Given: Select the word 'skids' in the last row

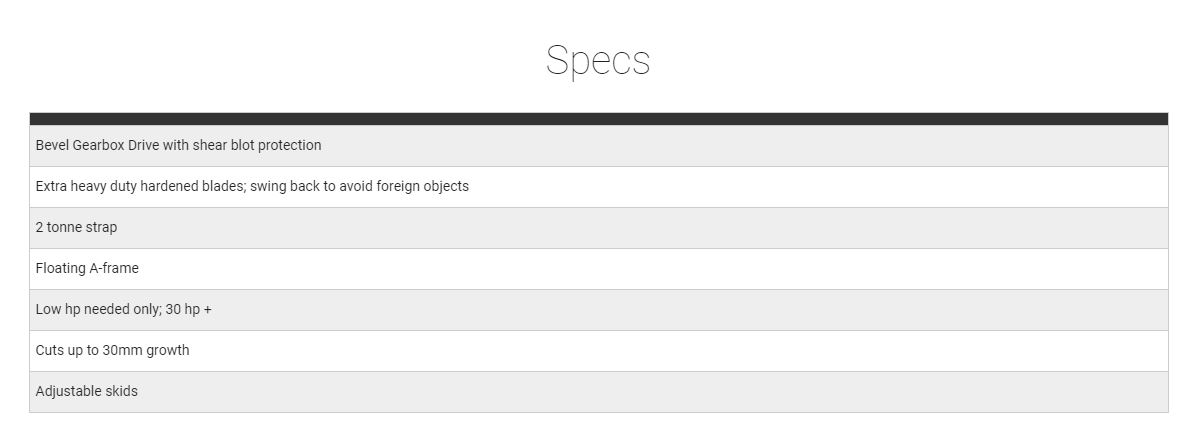Looking at the screenshot, I should click(x=120, y=391).
